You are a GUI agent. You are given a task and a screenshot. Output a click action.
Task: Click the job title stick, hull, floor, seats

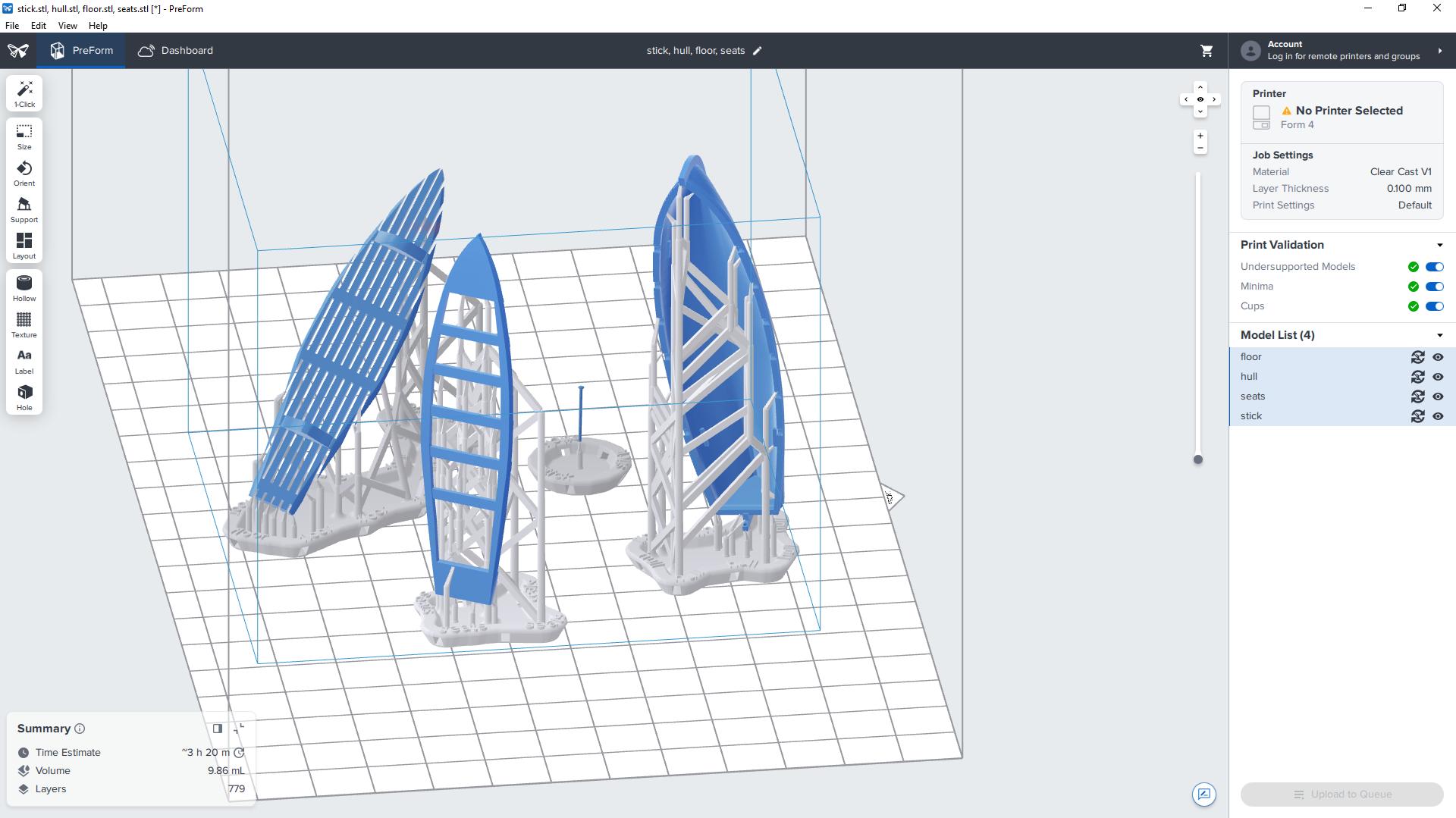(695, 51)
